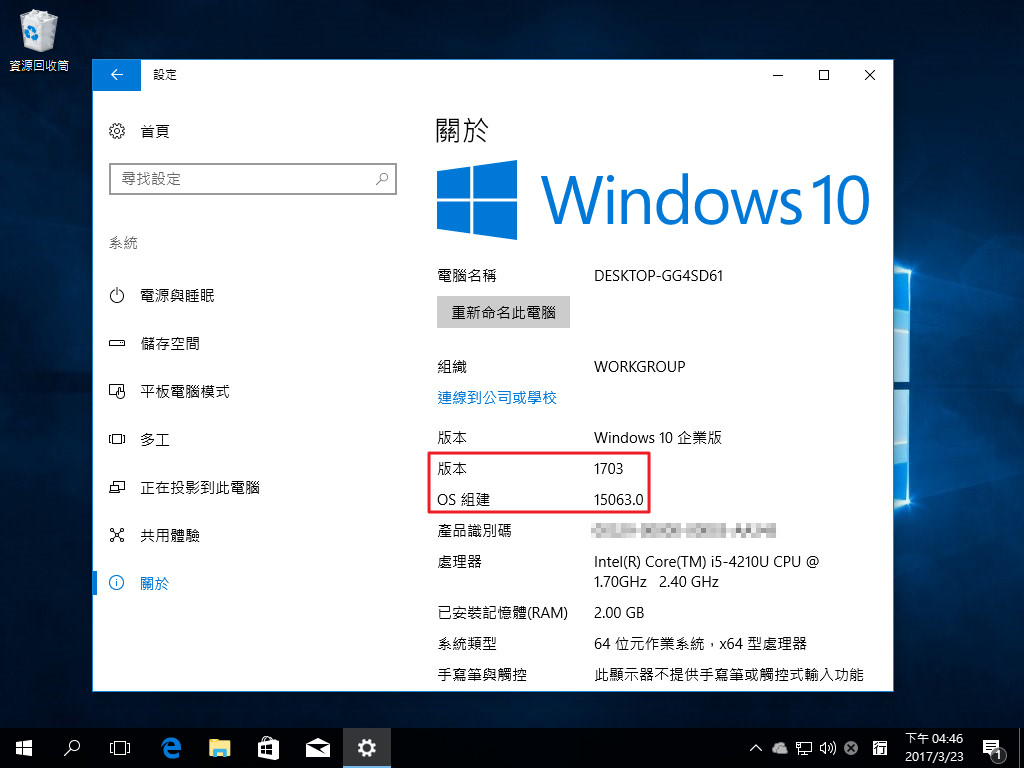Viewport: 1024px width, 768px height.
Task: Select 共用體驗 in the sidebar
Action: coord(170,536)
